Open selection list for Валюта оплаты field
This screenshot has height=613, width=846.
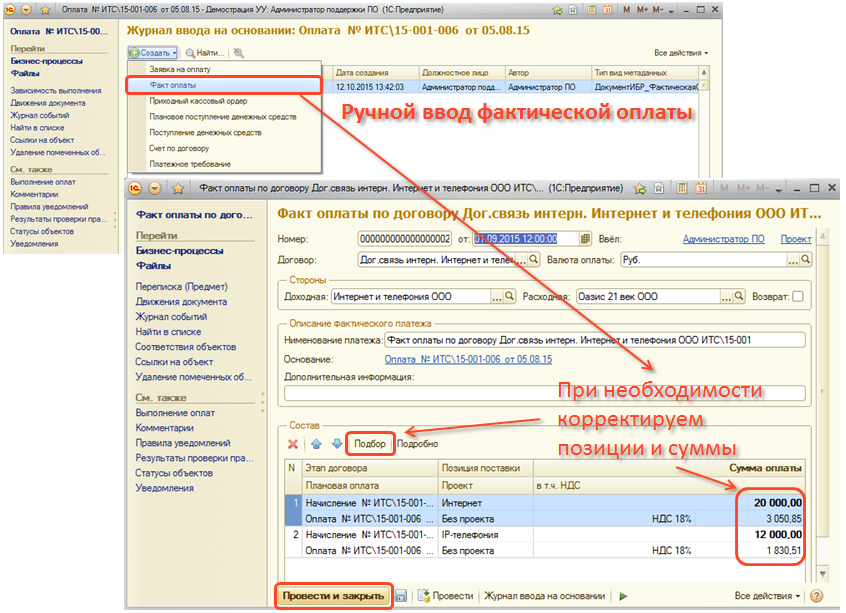point(793,260)
